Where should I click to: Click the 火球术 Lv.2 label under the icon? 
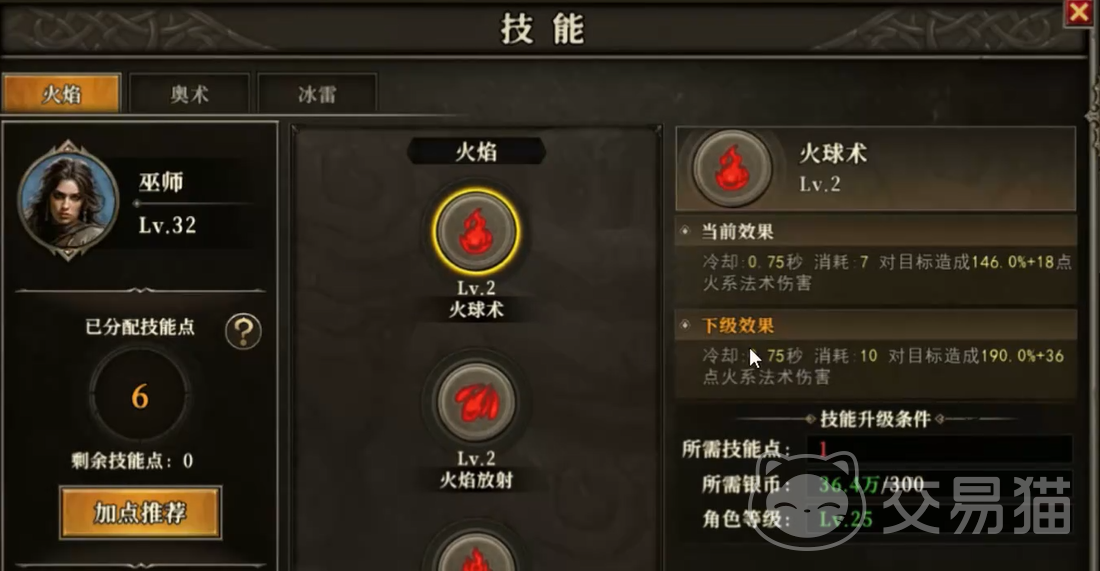476,299
